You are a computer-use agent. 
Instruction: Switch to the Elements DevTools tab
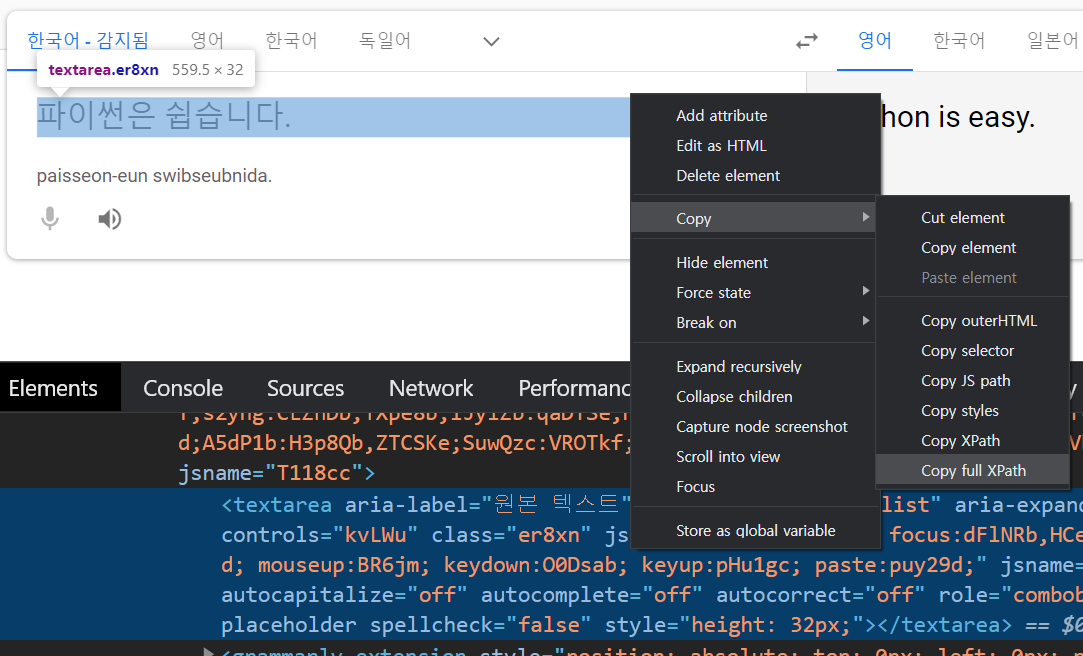(x=53, y=388)
